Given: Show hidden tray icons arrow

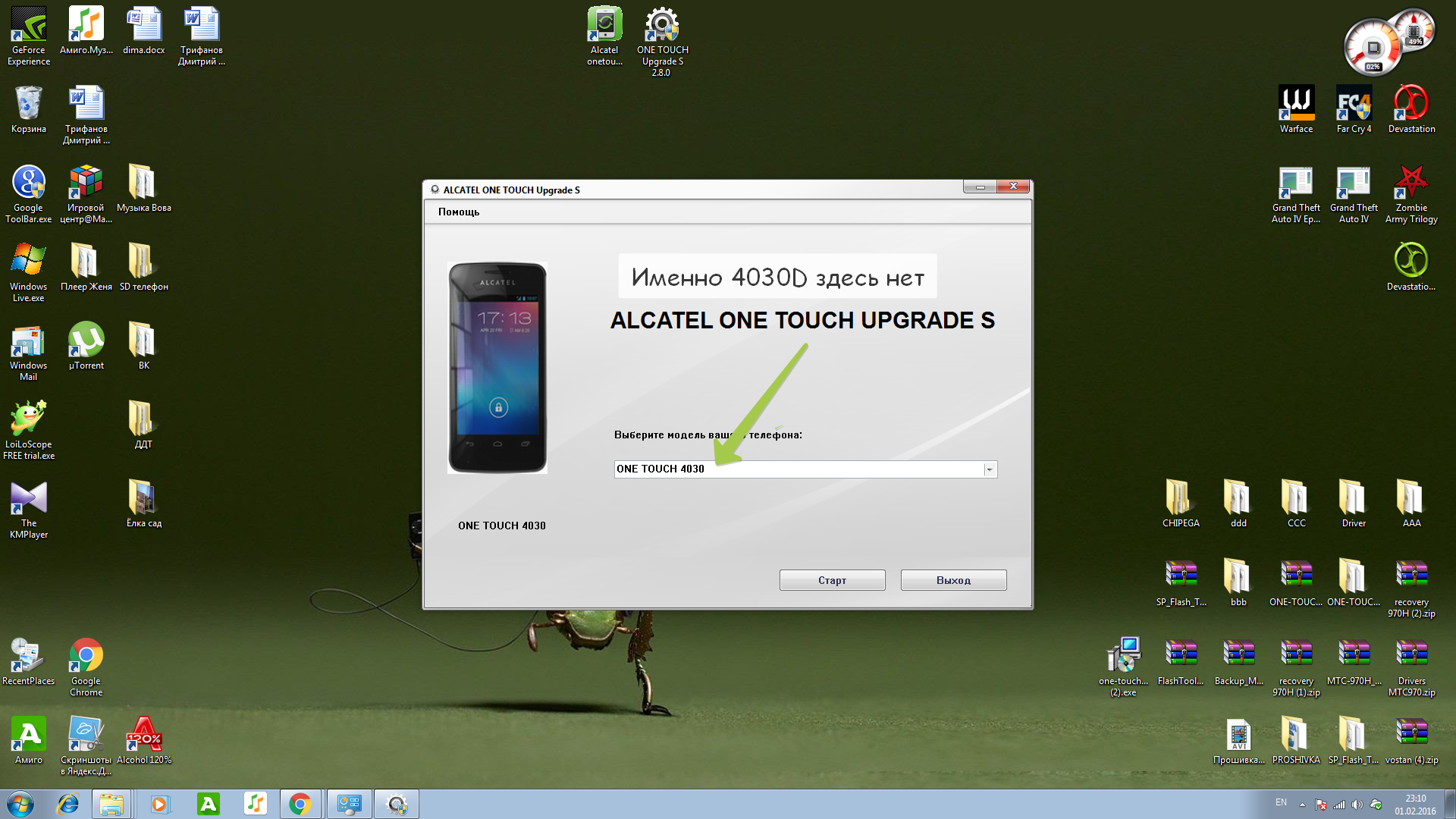Looking at the screenshot, I should point(1302,804).
